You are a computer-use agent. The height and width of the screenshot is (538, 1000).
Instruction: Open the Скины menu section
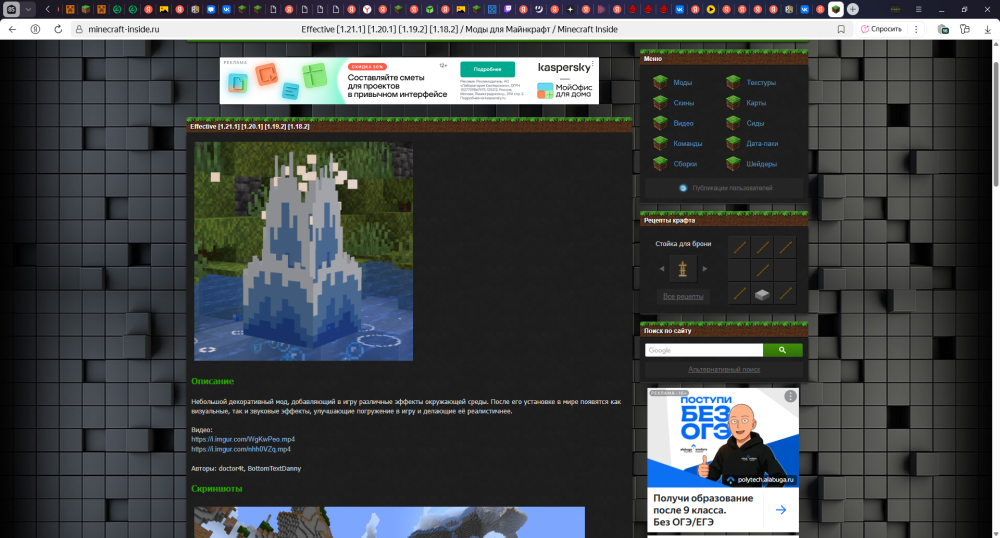tap(684, 103)
